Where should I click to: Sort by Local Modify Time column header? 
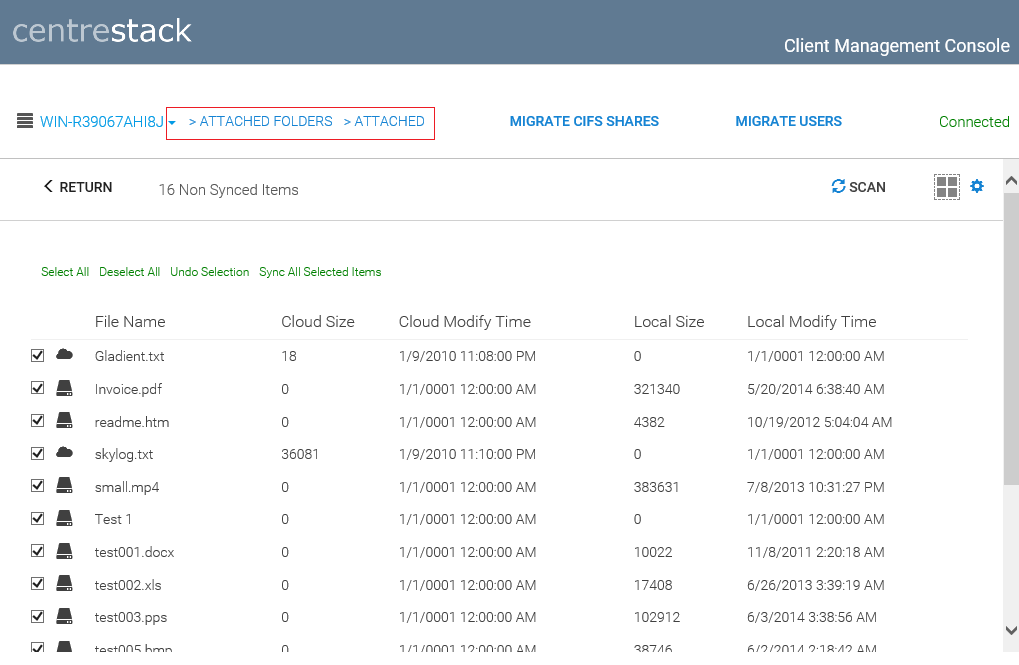click(812, 322)
